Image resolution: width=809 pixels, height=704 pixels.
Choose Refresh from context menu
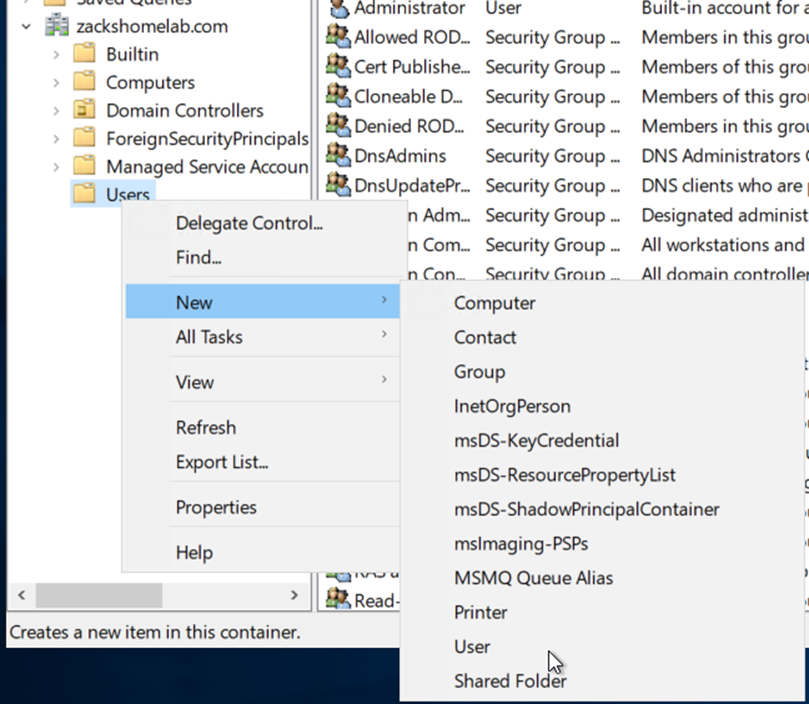tap(263, 427)
